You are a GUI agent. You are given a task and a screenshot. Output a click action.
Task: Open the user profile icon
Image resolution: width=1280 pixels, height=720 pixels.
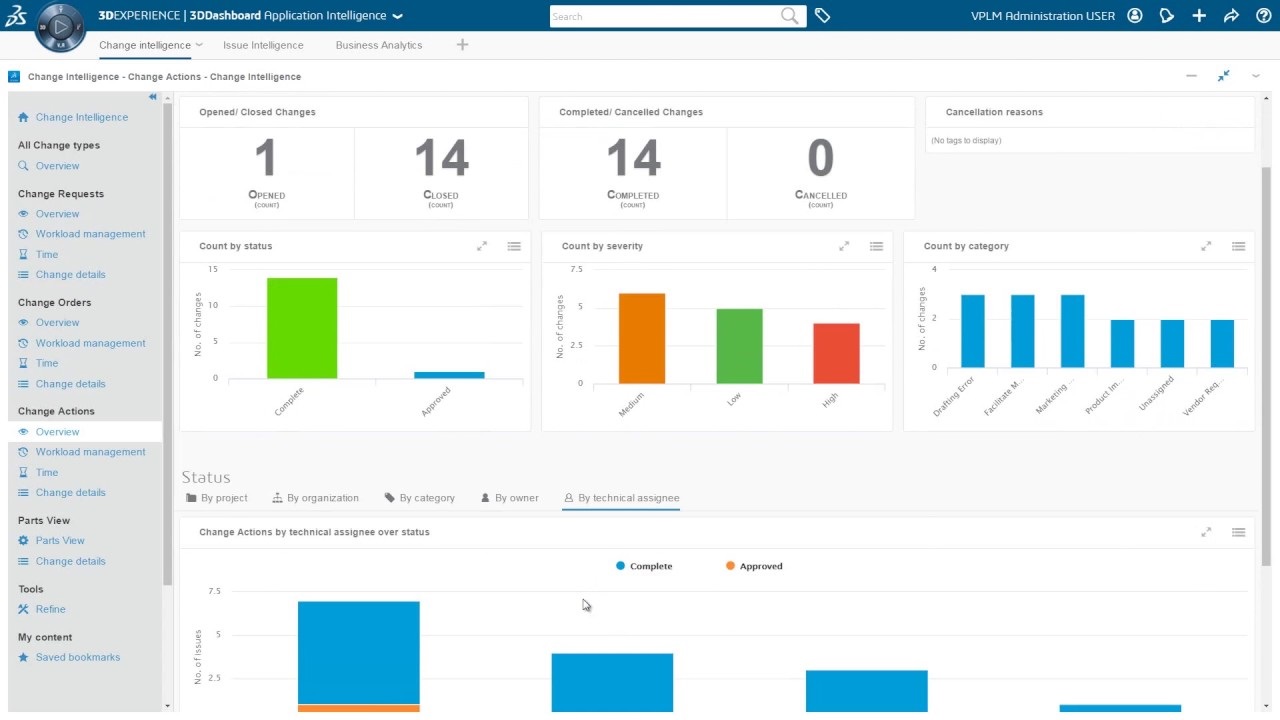(x=1135, y=16)
